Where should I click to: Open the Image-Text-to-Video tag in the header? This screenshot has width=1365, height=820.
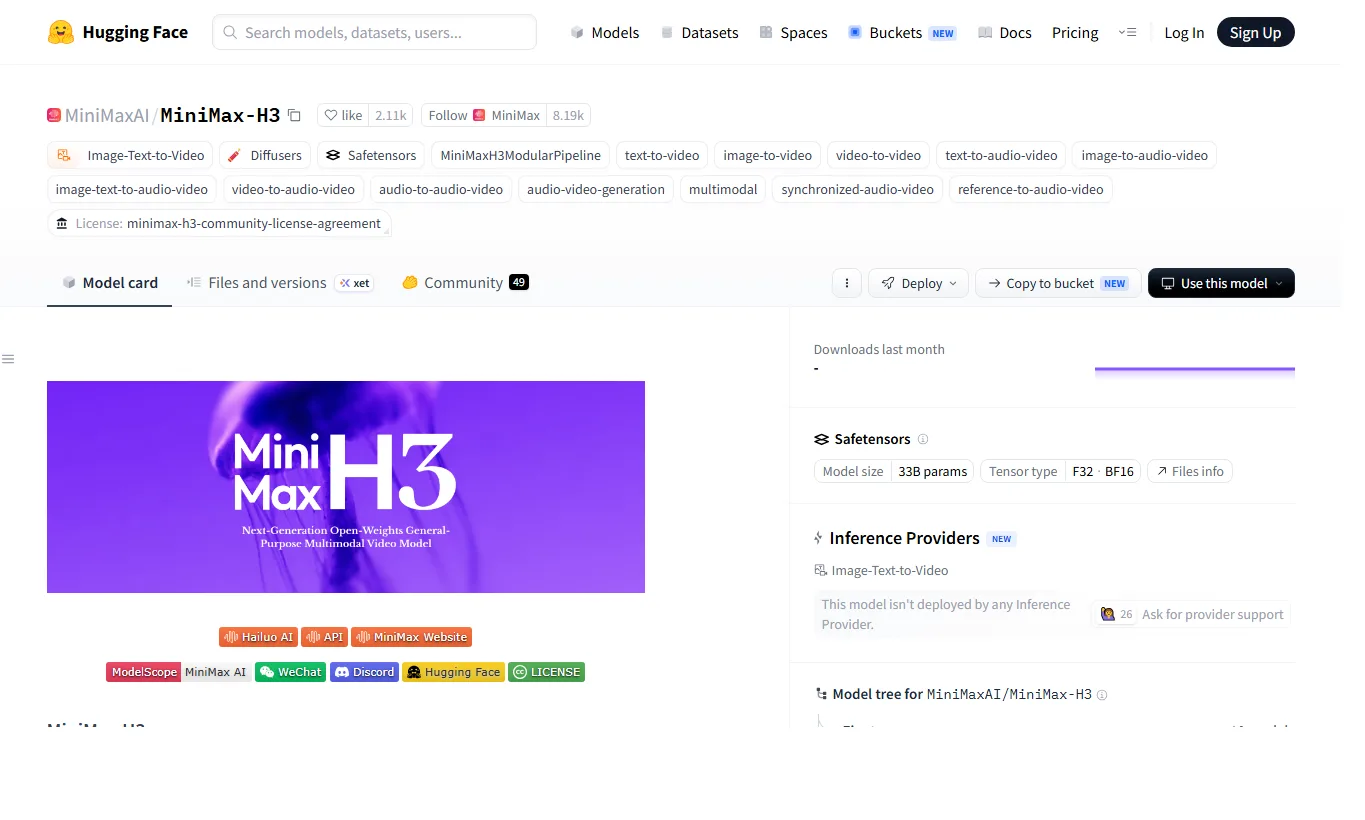tap(130, 155)
